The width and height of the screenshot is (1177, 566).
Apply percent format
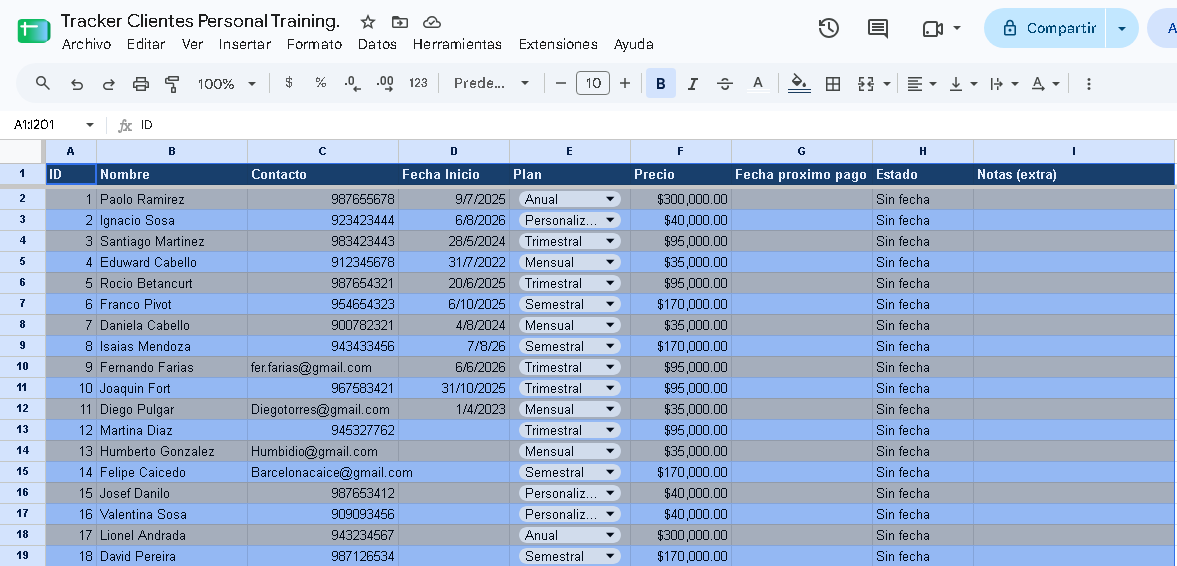(x=321, y=83)
